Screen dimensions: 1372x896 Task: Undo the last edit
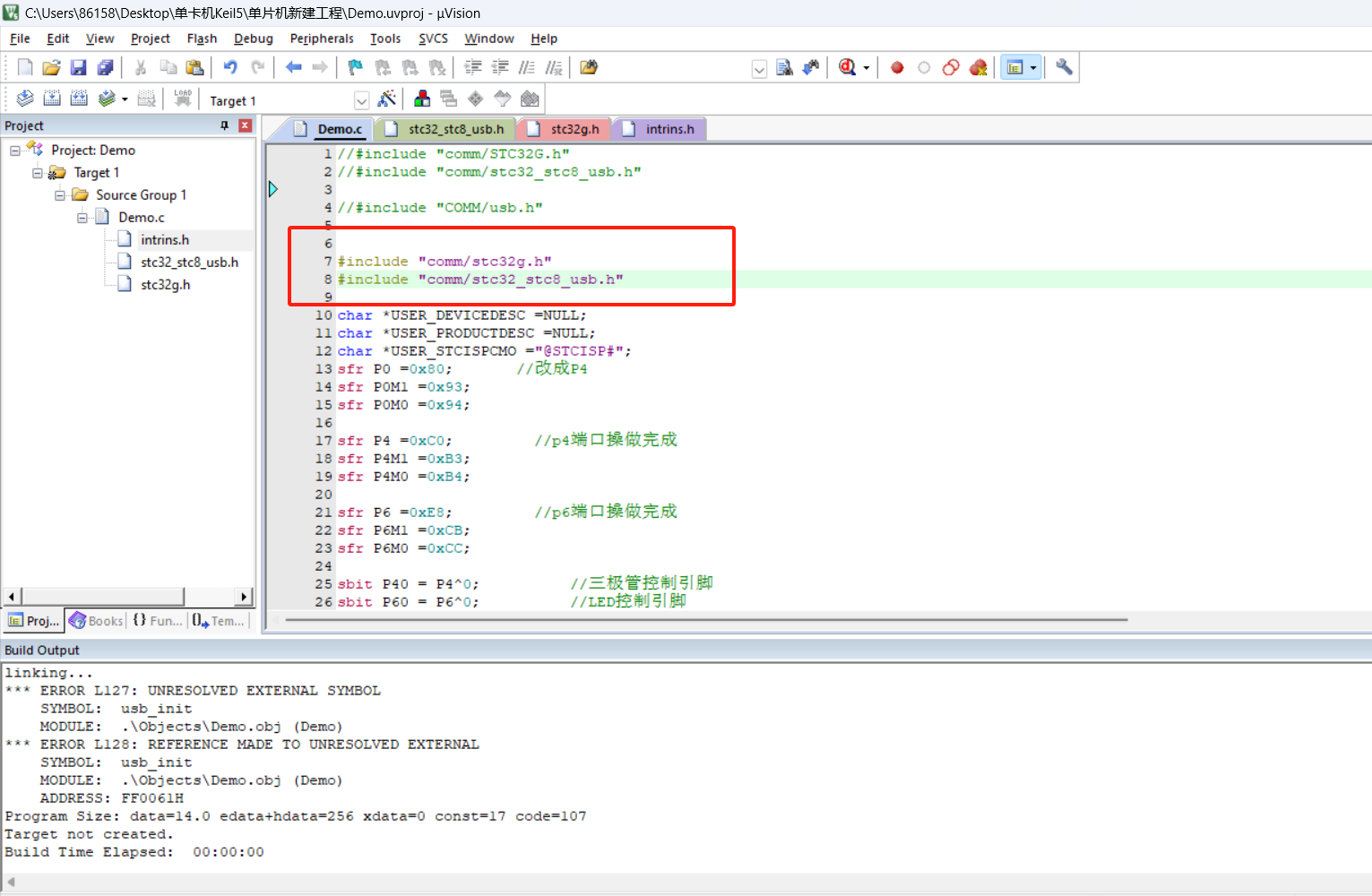tap(230, 67)
